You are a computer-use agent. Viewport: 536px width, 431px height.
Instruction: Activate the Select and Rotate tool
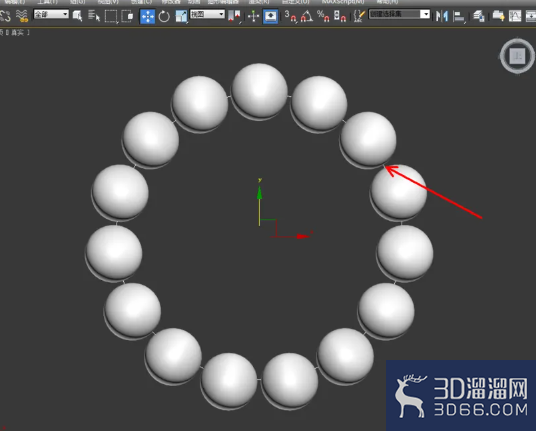click(x=164, y=16)
